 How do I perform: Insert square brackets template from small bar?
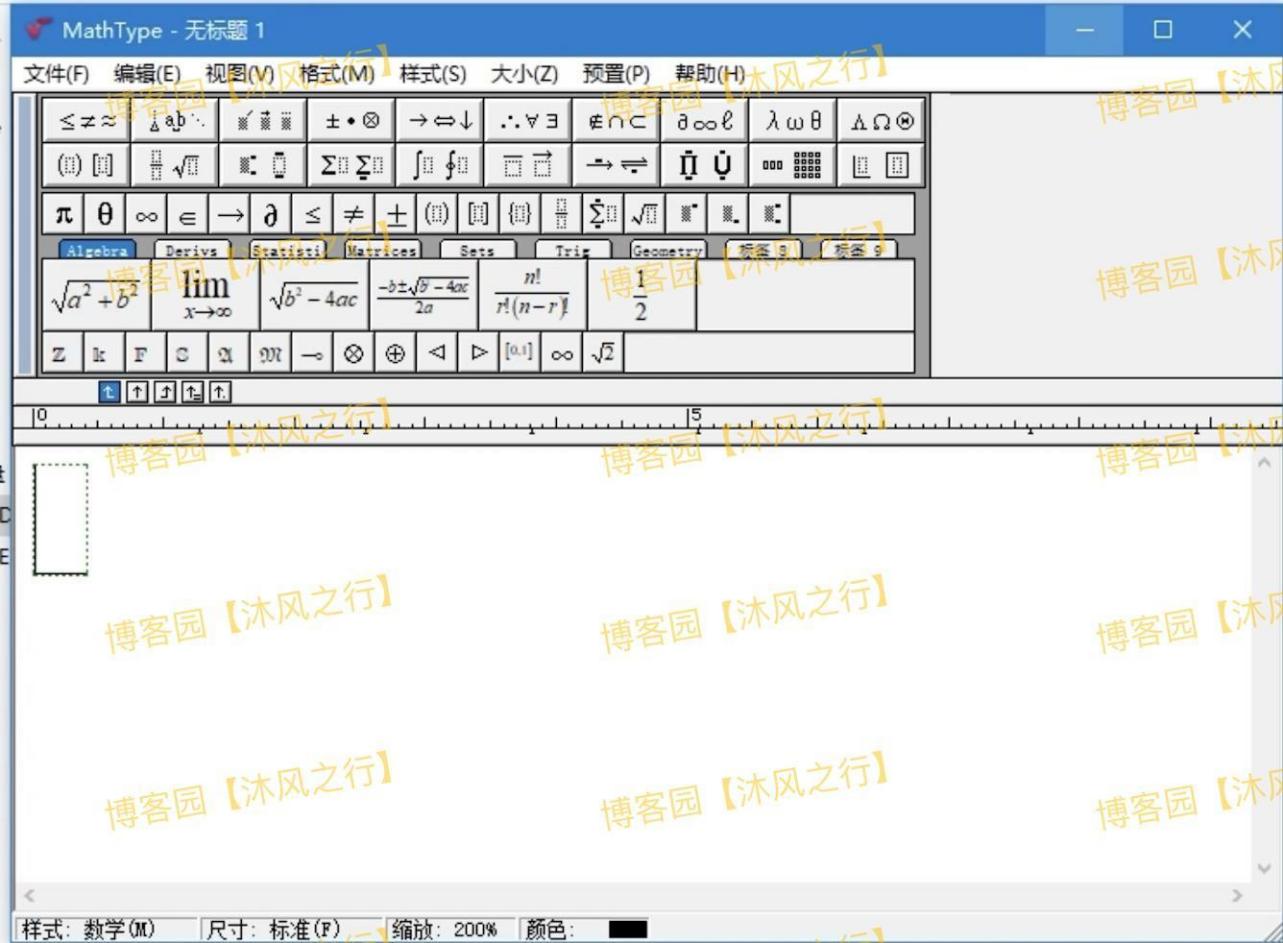pos(478,214)
